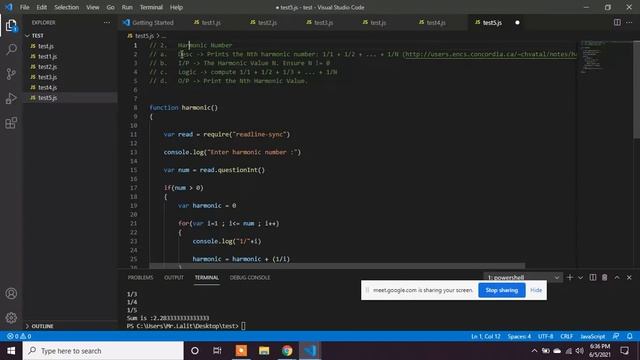Open the Edit menu
The height and width of the screenshot is (360, 640).
(x=42, y=7)
